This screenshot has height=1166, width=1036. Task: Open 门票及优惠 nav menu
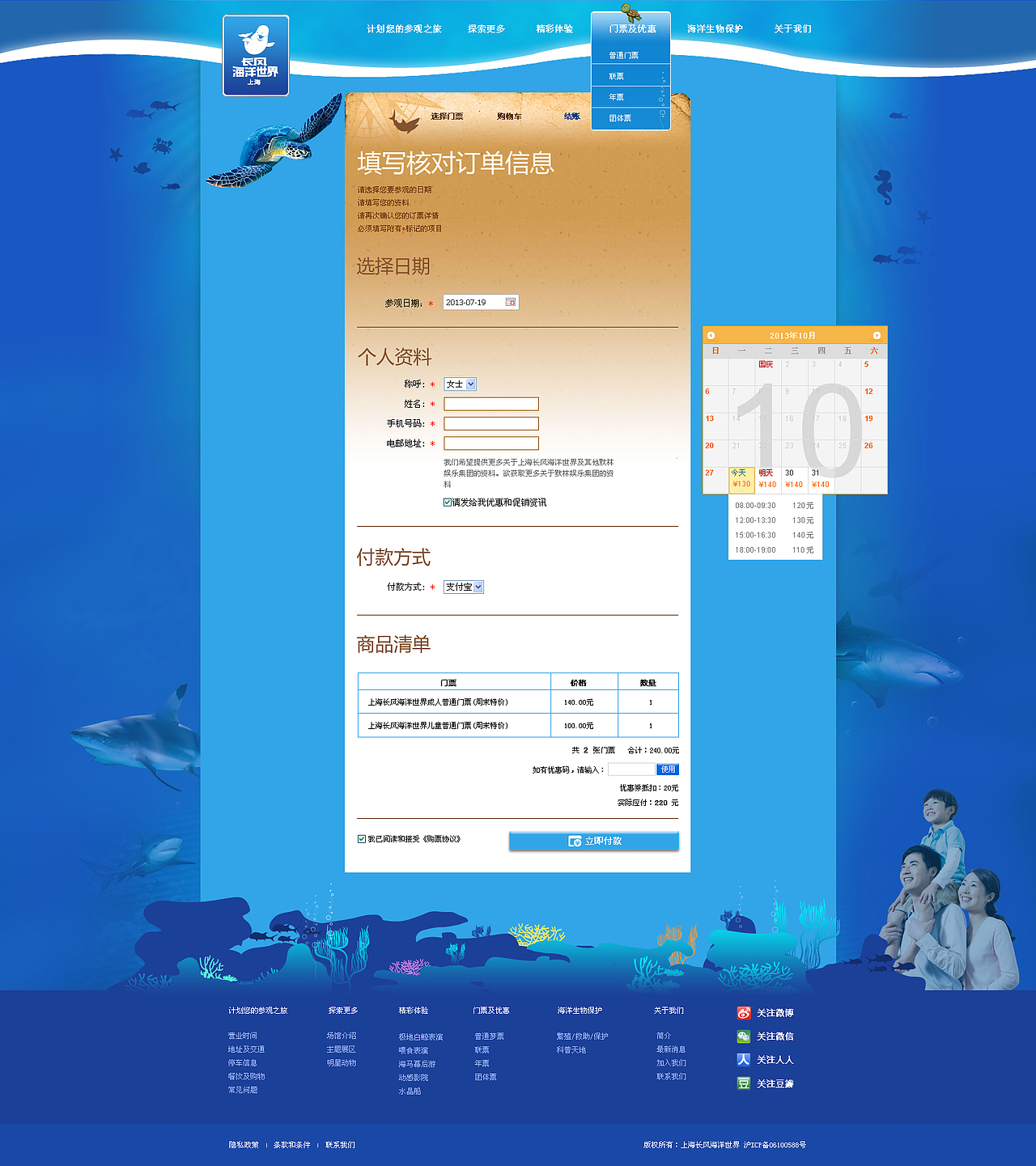pyautogui.click(x=632, y=29)
